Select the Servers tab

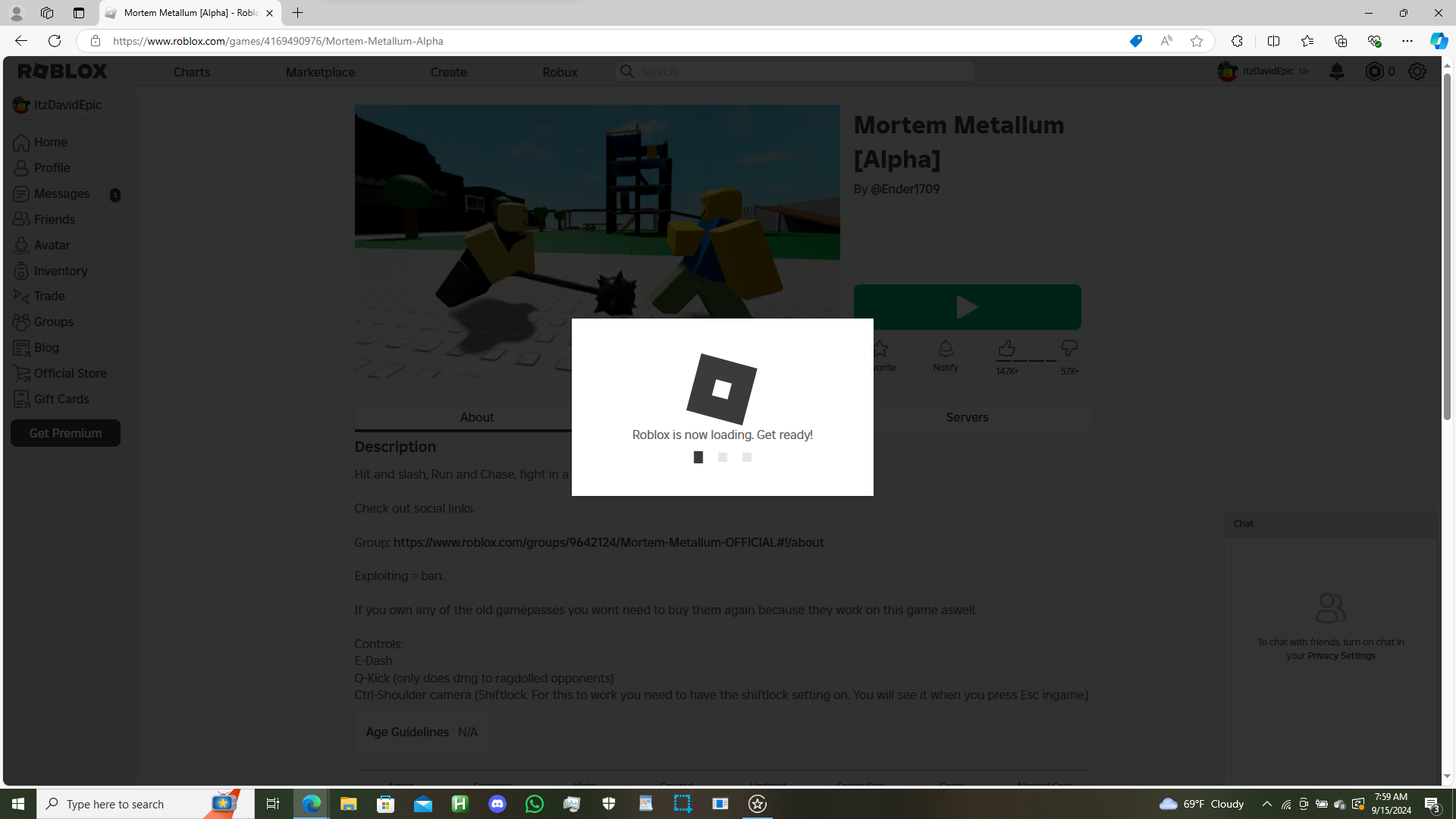[967, 417]
